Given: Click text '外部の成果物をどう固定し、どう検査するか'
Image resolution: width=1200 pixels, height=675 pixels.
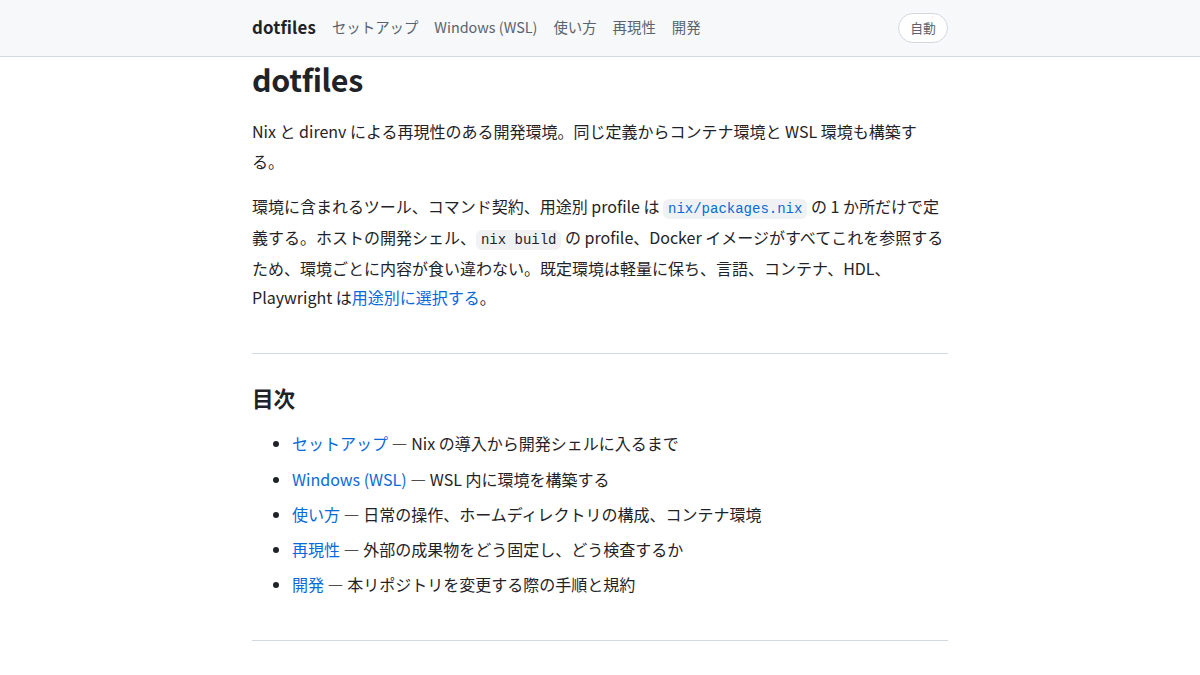Looking at the screenshot, I should point(523,550).
